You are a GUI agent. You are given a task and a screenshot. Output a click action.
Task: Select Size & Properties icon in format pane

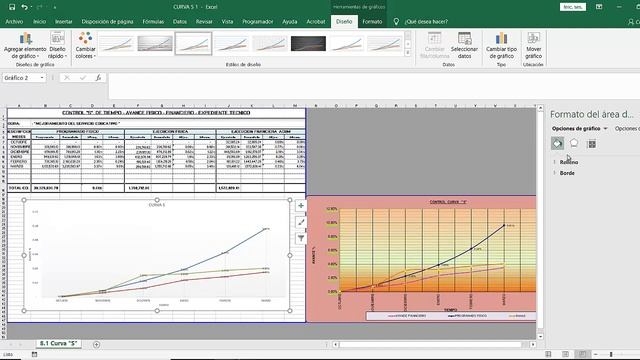[591, 144]
